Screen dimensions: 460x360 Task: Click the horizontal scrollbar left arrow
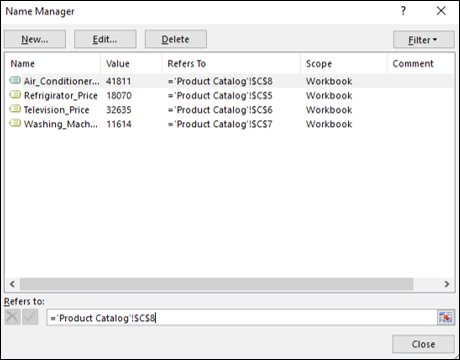coord(12,284)
